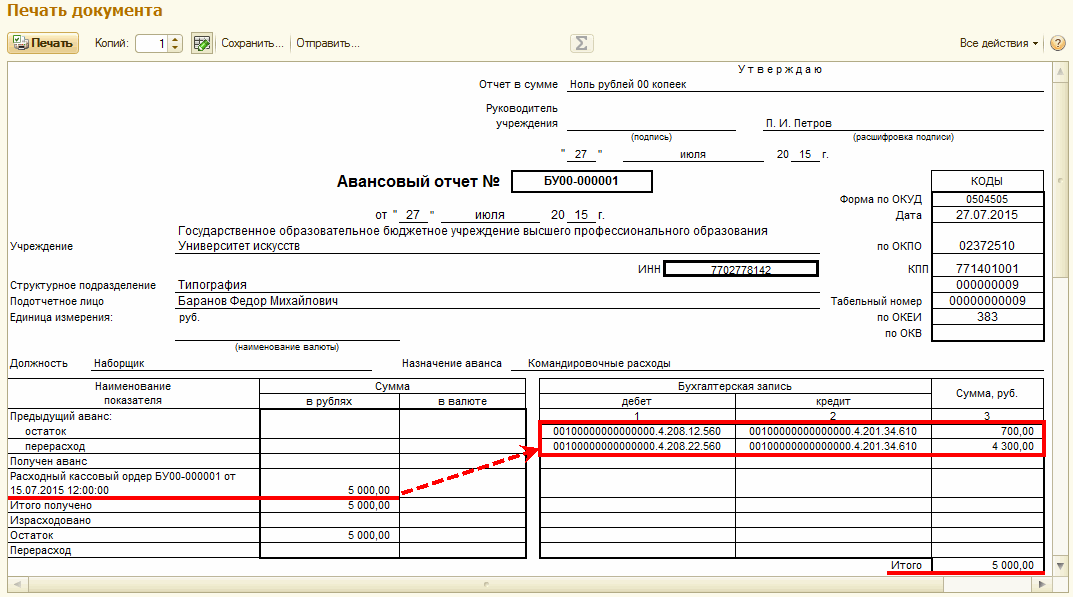Screen dimensions: 1073x597
Task: Select Авансовый отчет № heading
Action: point(418,181)
